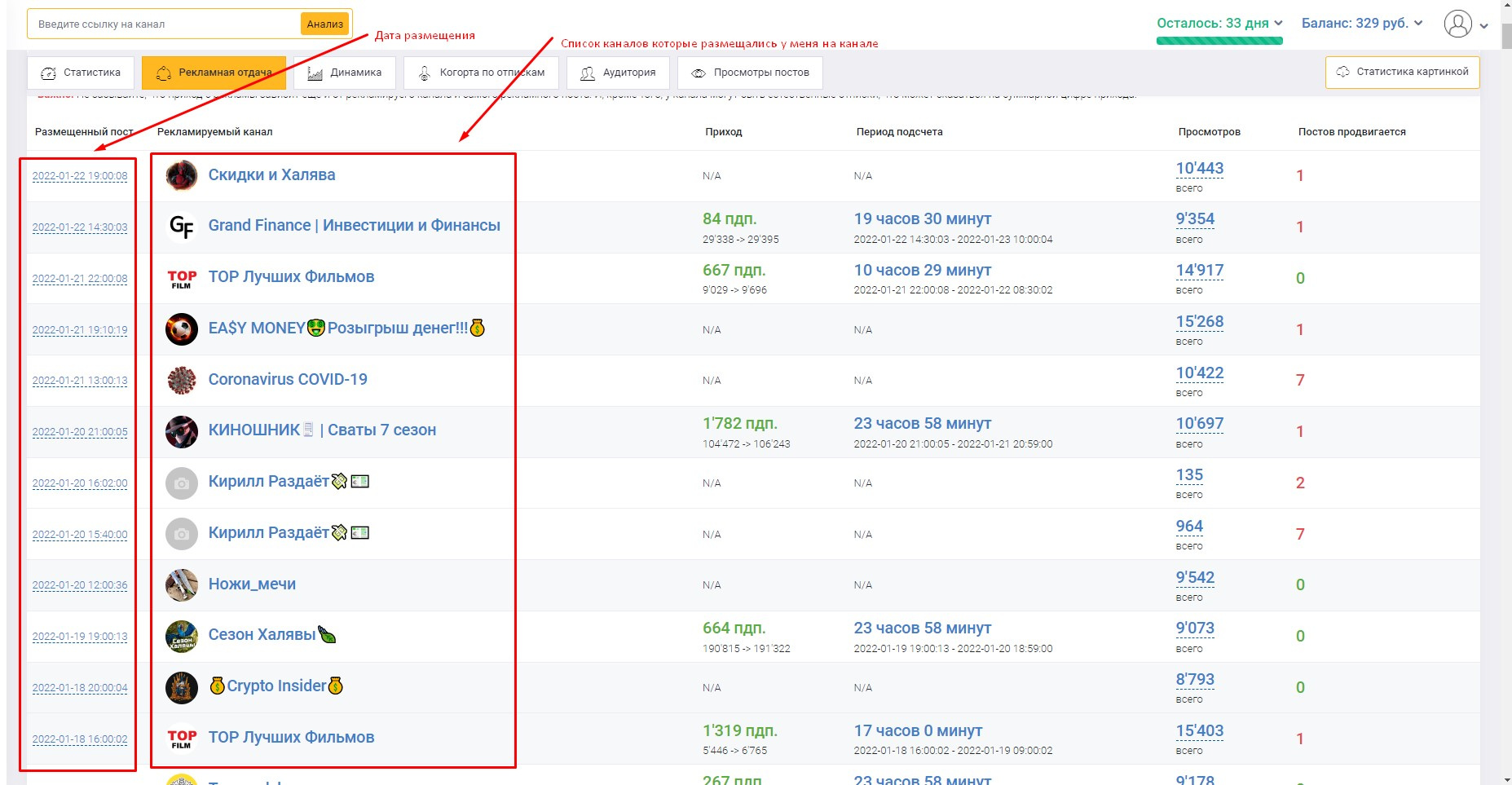Viewport: 1512px width, 785px height.
Task: Switch to Когорта по отпискам tab
Action: pyautogui.click(x=481, y=73)
